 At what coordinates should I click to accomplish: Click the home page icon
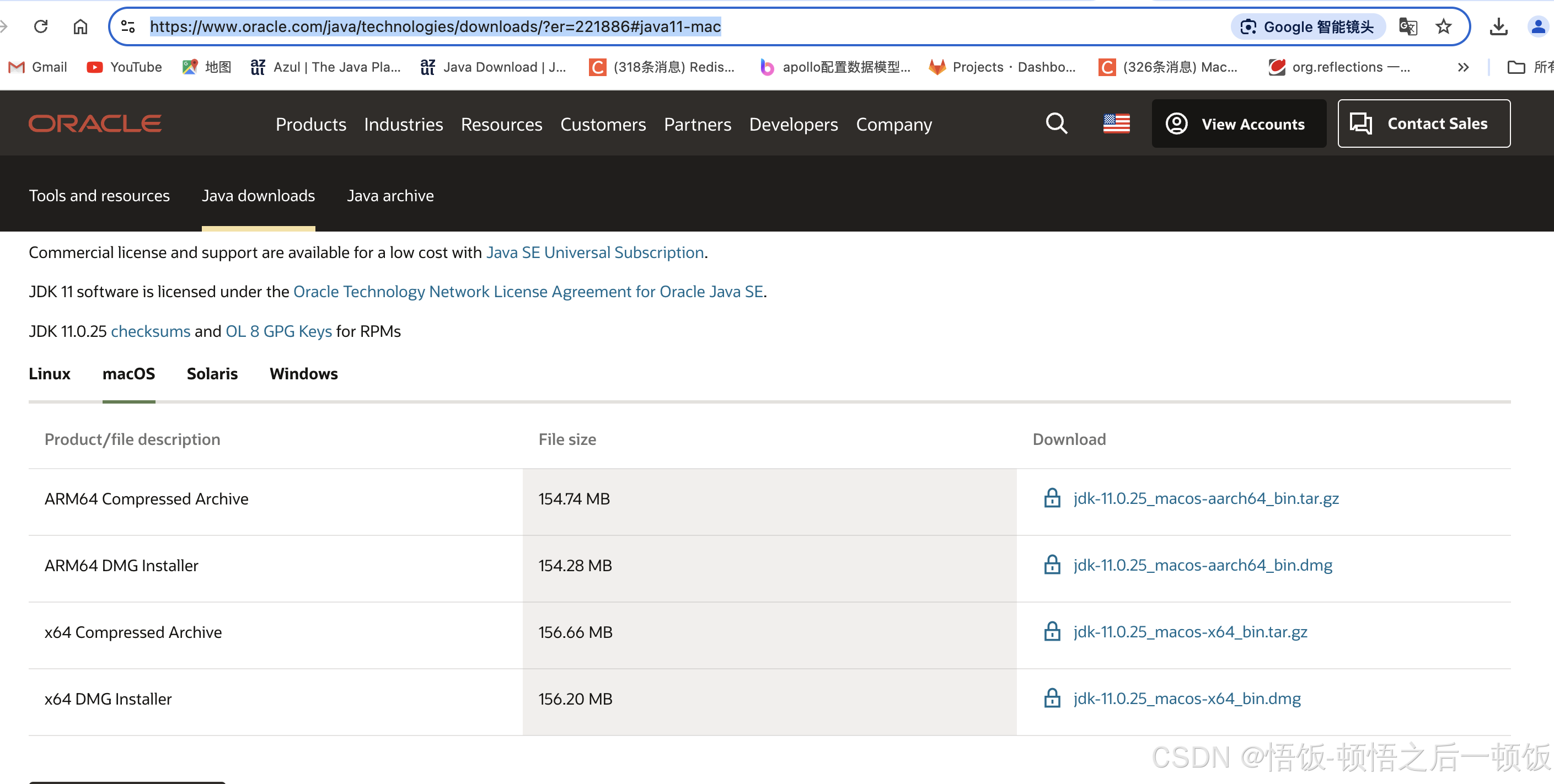(80, 26)
